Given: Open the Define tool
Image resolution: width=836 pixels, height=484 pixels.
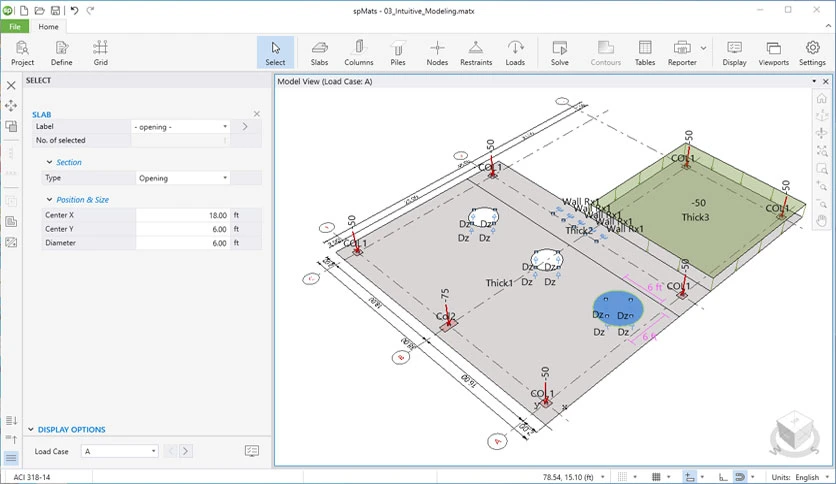Looking at the screenshot, I should pyautogui.click(x=61, y=53).
